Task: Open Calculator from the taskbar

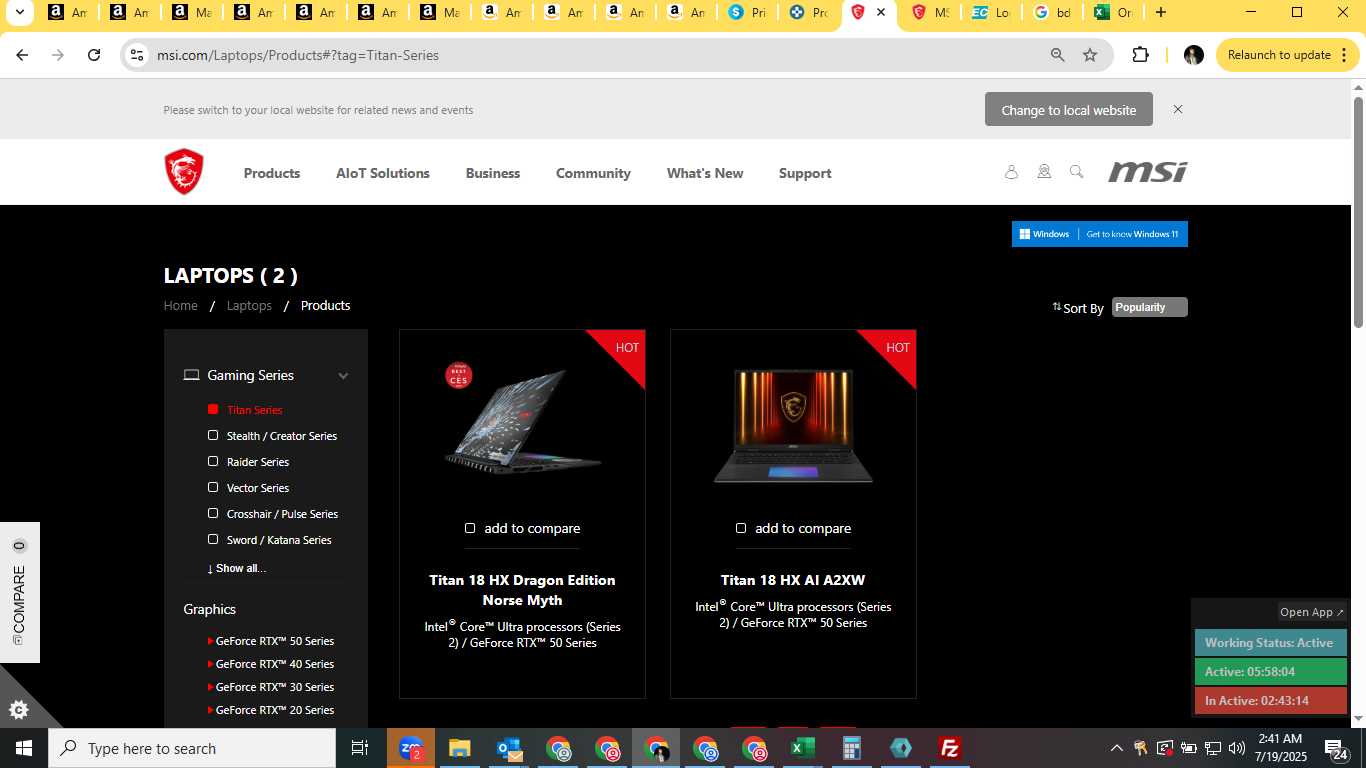Action: point(852,748)
